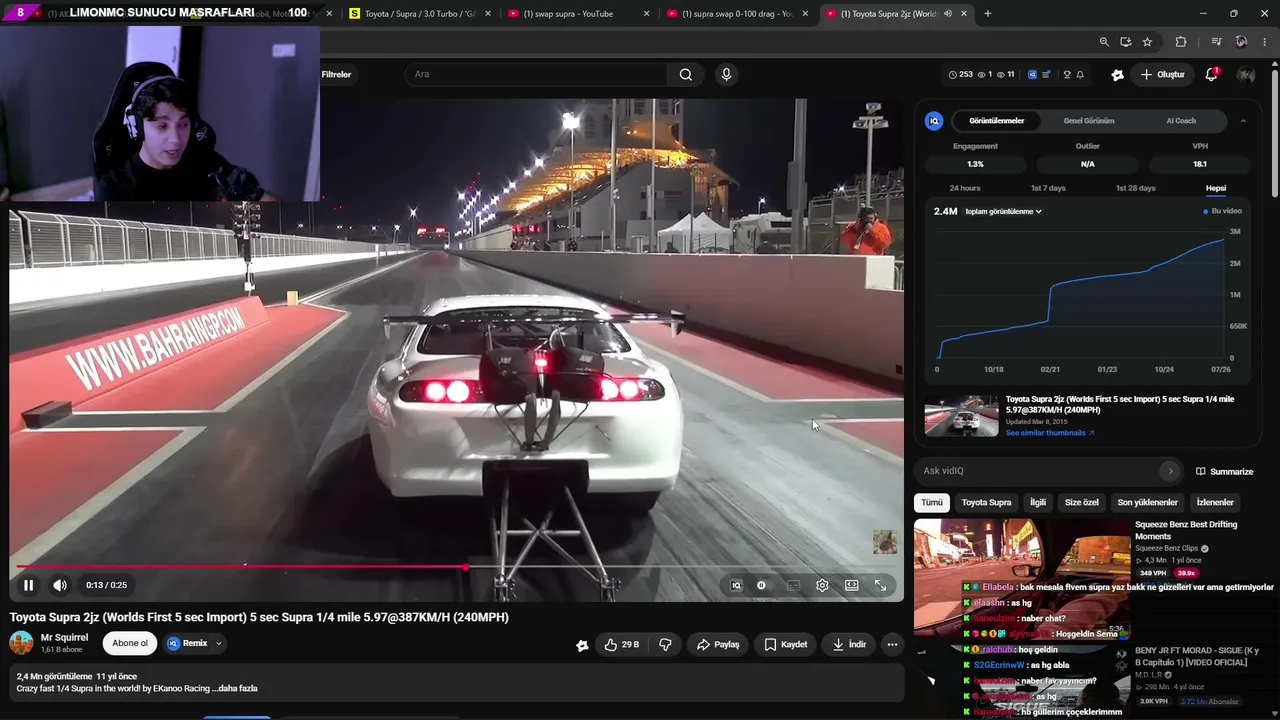This screenshot has height=720, width=1280.
Task: Open the browser extensions puzzle icon
Action: [x=1181, y=42]
